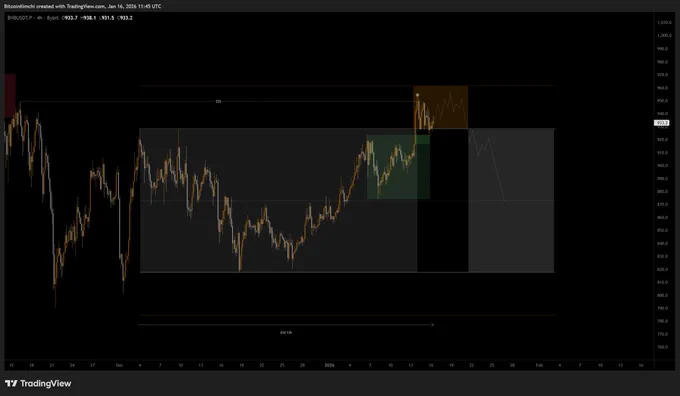This screenshot has height=396, width=680.
Task: Select the red shaded box at the chart's left edge
Action: pyautogui.click(x=10, y=95)
